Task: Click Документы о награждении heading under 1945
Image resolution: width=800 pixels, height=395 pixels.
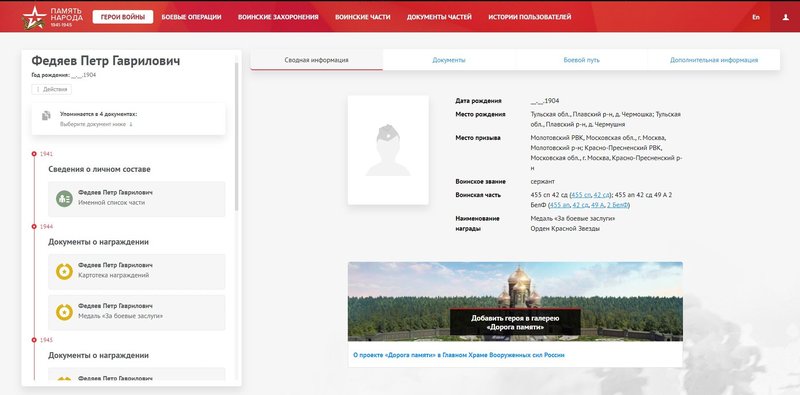Action: (x=98, y=355)
